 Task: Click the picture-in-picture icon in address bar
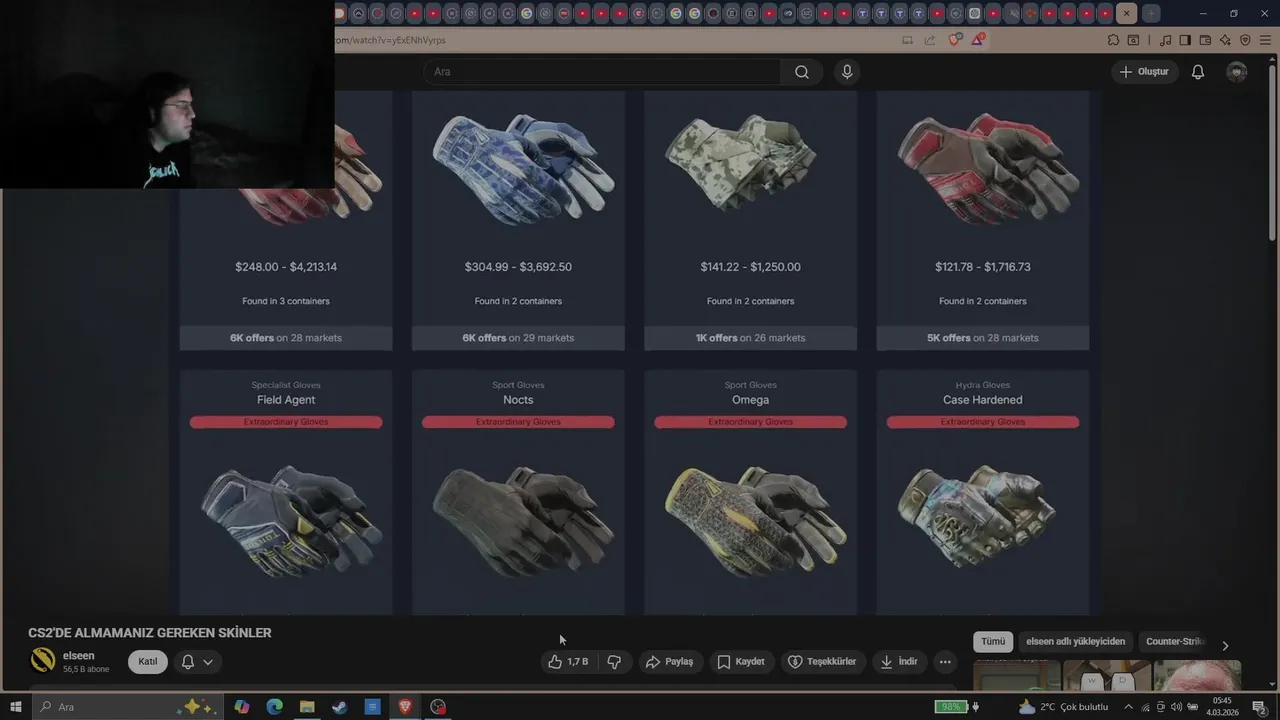tap(907, 40)
